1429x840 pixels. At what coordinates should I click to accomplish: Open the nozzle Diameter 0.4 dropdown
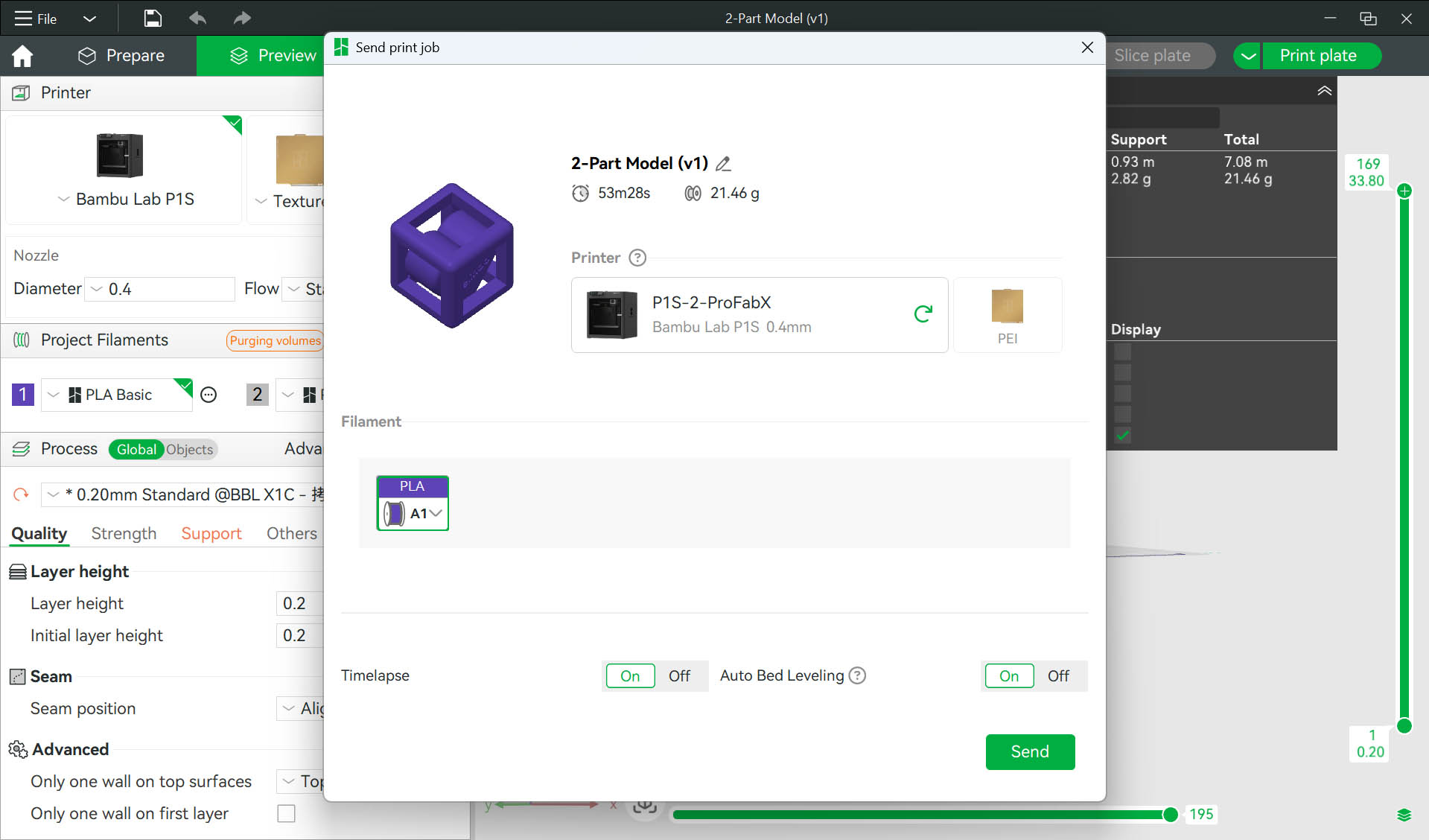(x=160, y=289)
